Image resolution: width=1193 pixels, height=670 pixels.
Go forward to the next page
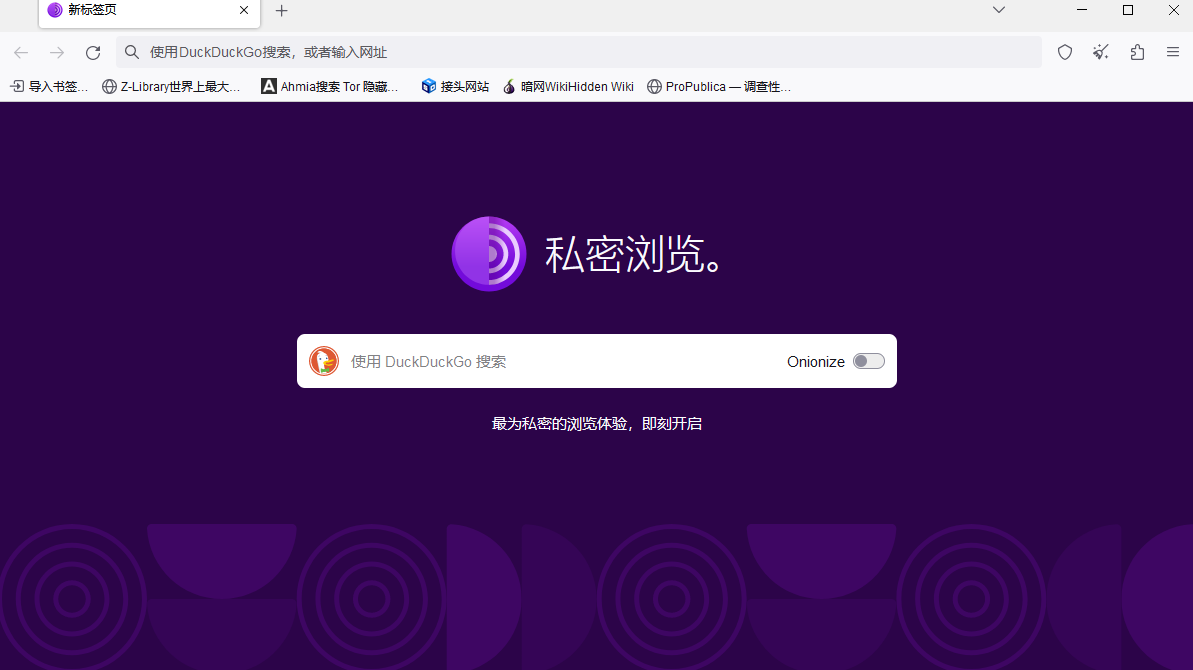[x=57, y=52]
